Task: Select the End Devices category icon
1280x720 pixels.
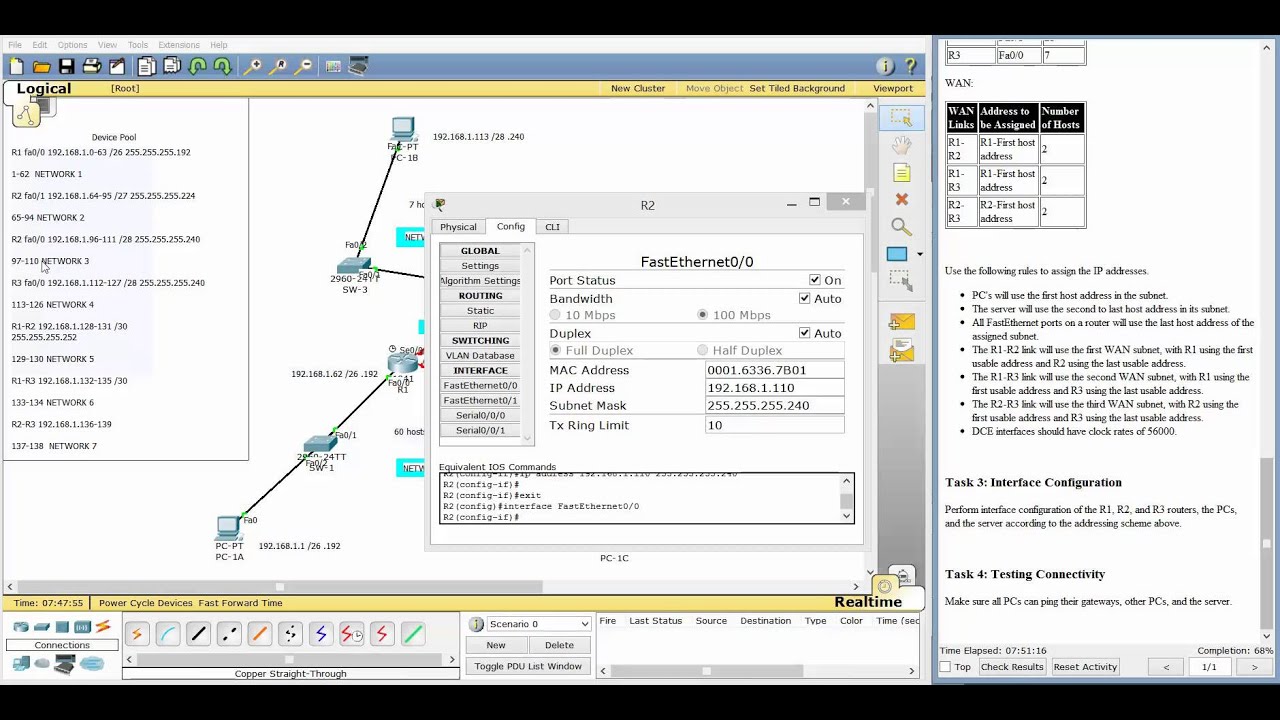Action: coord(21,664)
